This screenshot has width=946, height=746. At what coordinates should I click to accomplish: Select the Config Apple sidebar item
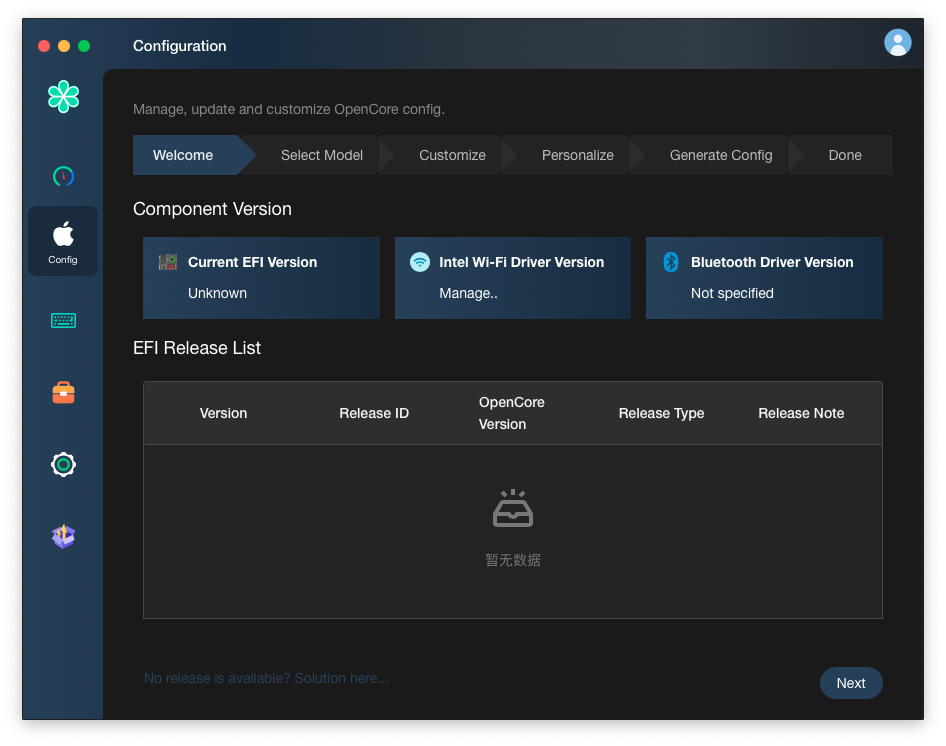tap(63, 241)
